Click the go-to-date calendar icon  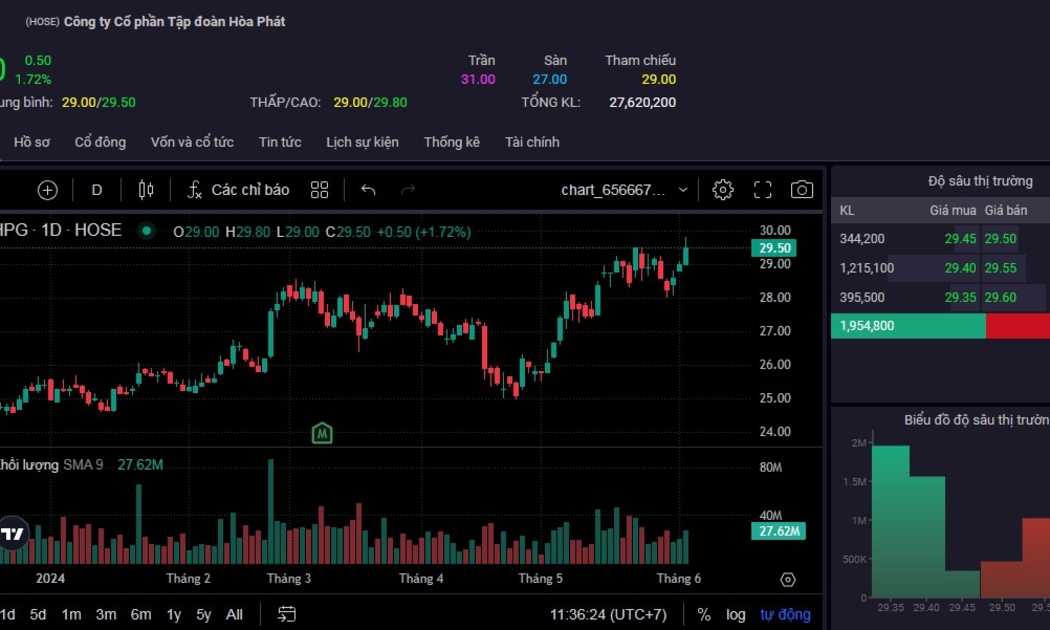(x=287, y=614)
